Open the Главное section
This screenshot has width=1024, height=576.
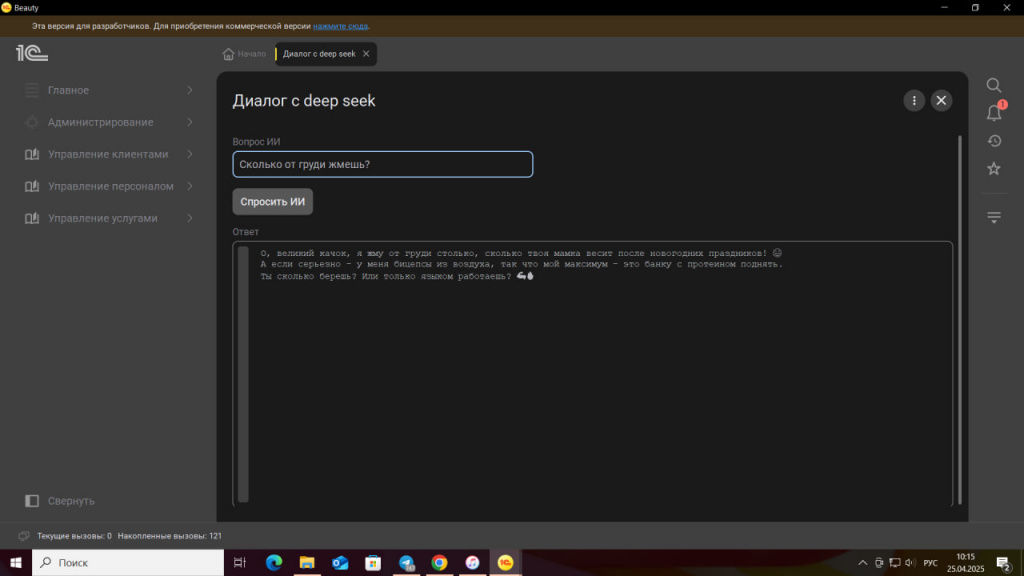[x=68, y=90]
